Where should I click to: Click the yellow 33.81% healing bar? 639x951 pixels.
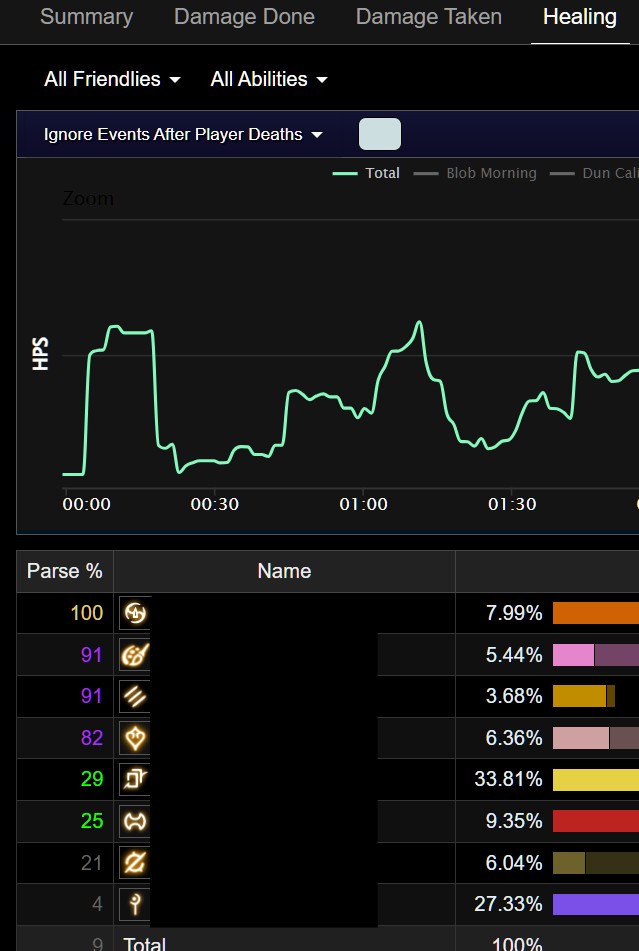point(595,779)
